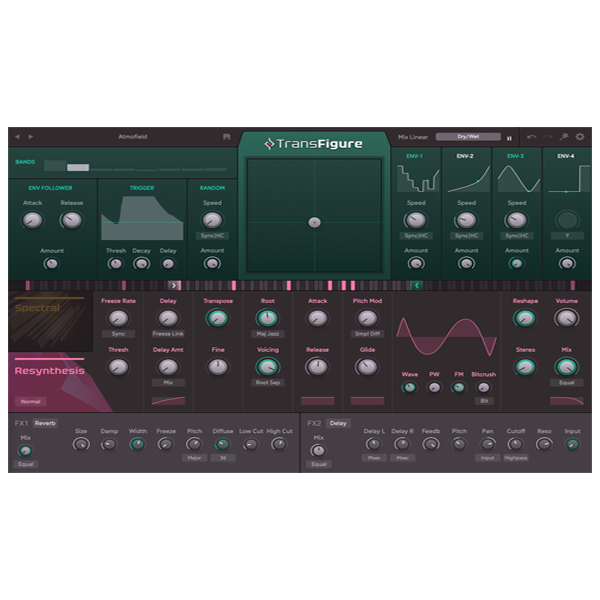
Task: Open the Maj Jazz root scale dropdown
Action: click(x=267, y=334)
